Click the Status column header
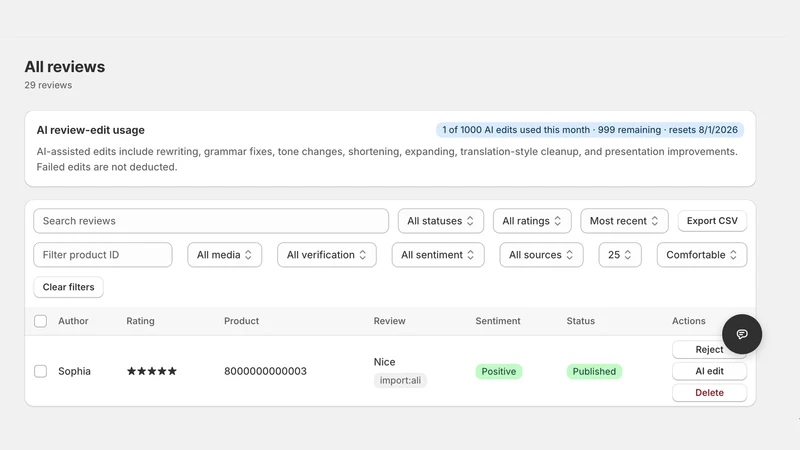 tap(581, 321)
